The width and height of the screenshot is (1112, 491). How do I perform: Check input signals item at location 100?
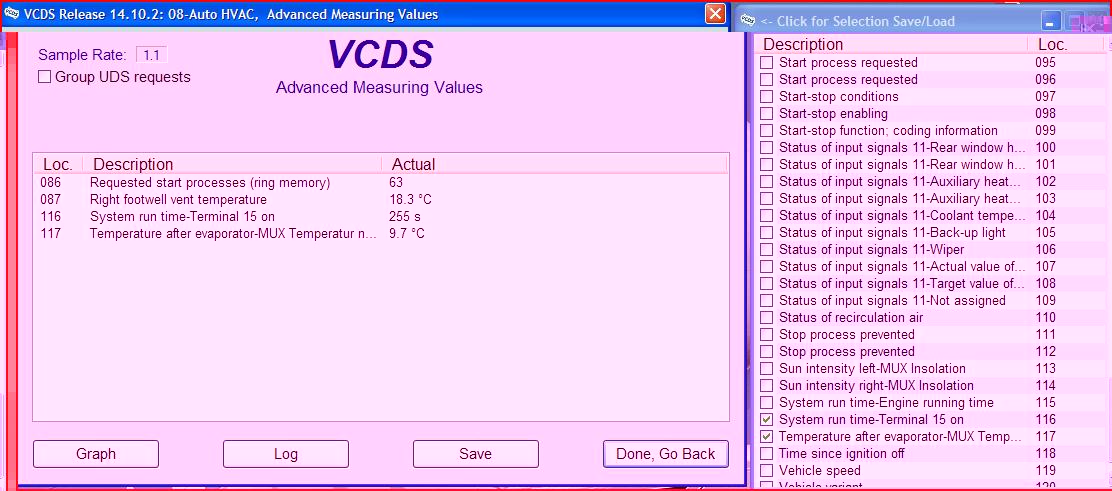coord(767,148)
